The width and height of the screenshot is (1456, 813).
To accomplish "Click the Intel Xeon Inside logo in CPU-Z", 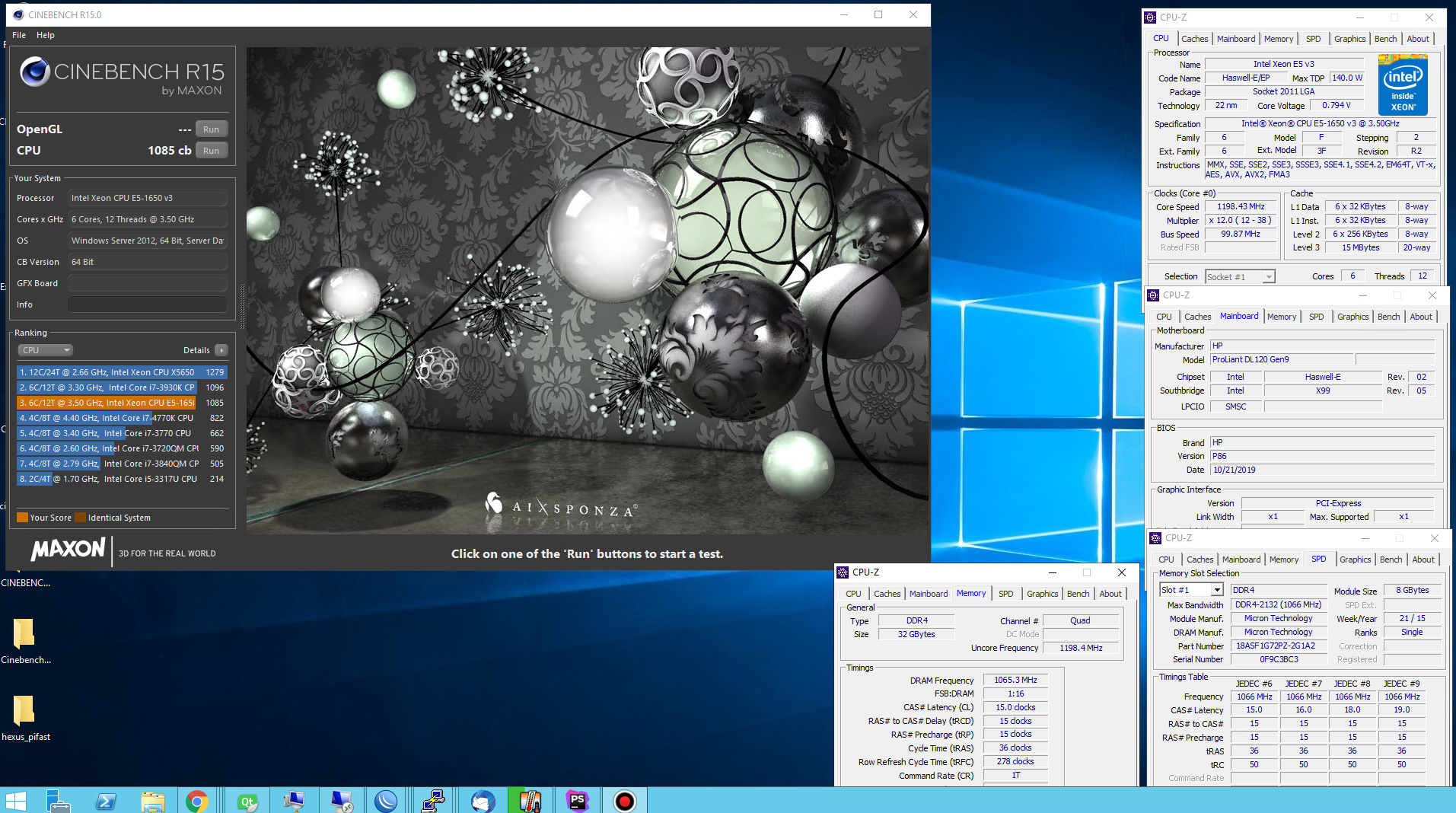I will (1403, 84).
